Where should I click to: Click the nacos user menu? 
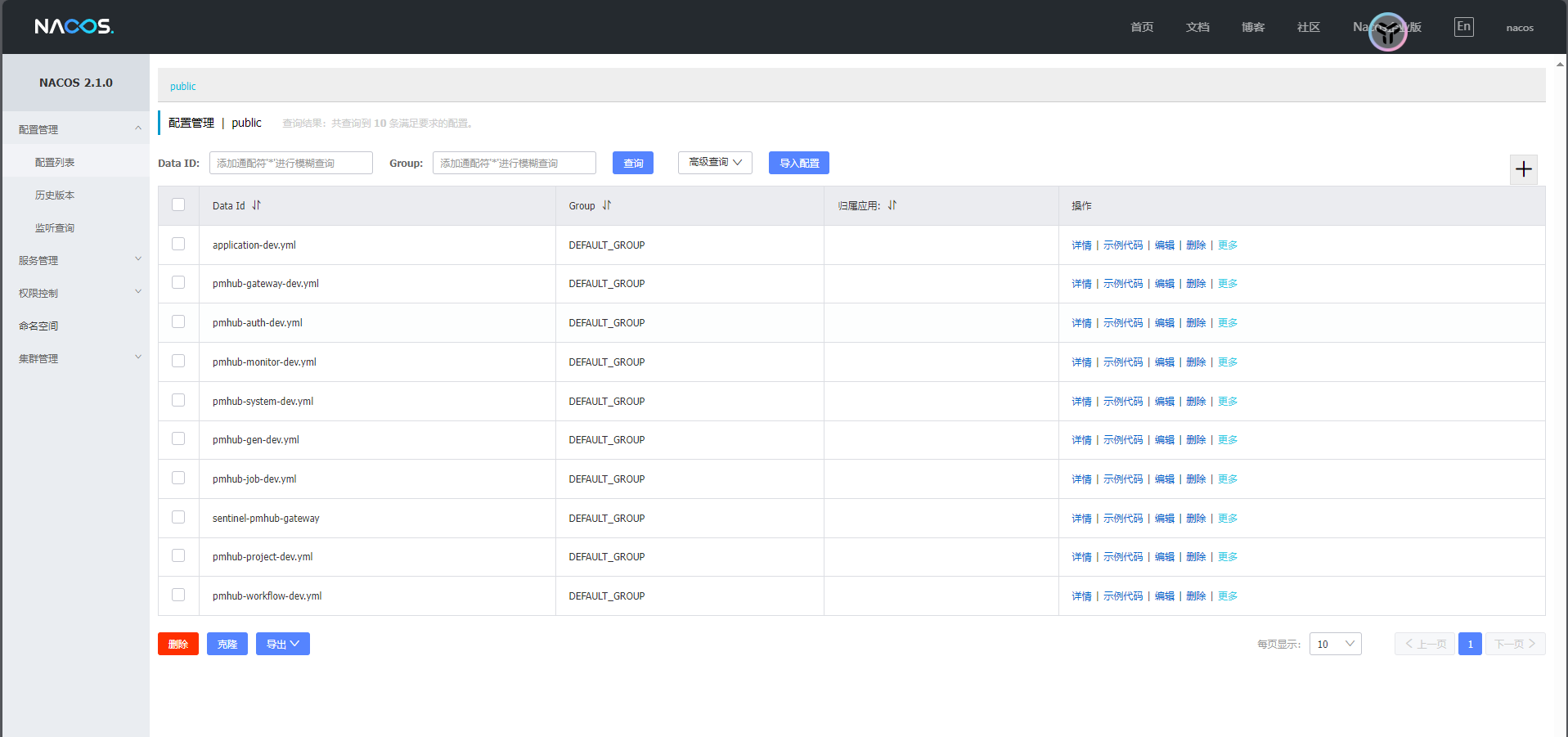[x=1520, y=28]
